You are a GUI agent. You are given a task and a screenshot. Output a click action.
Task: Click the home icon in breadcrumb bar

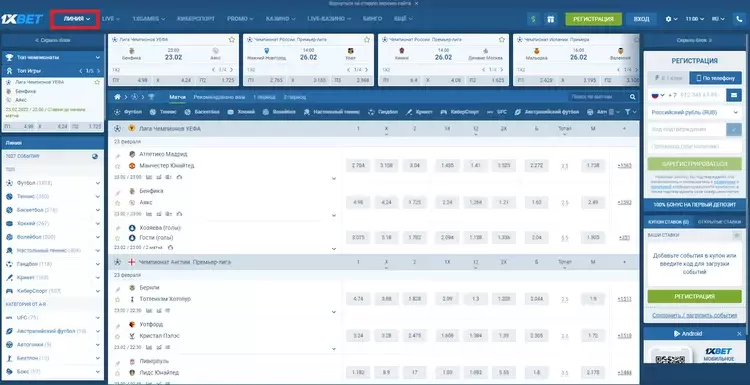117,97
